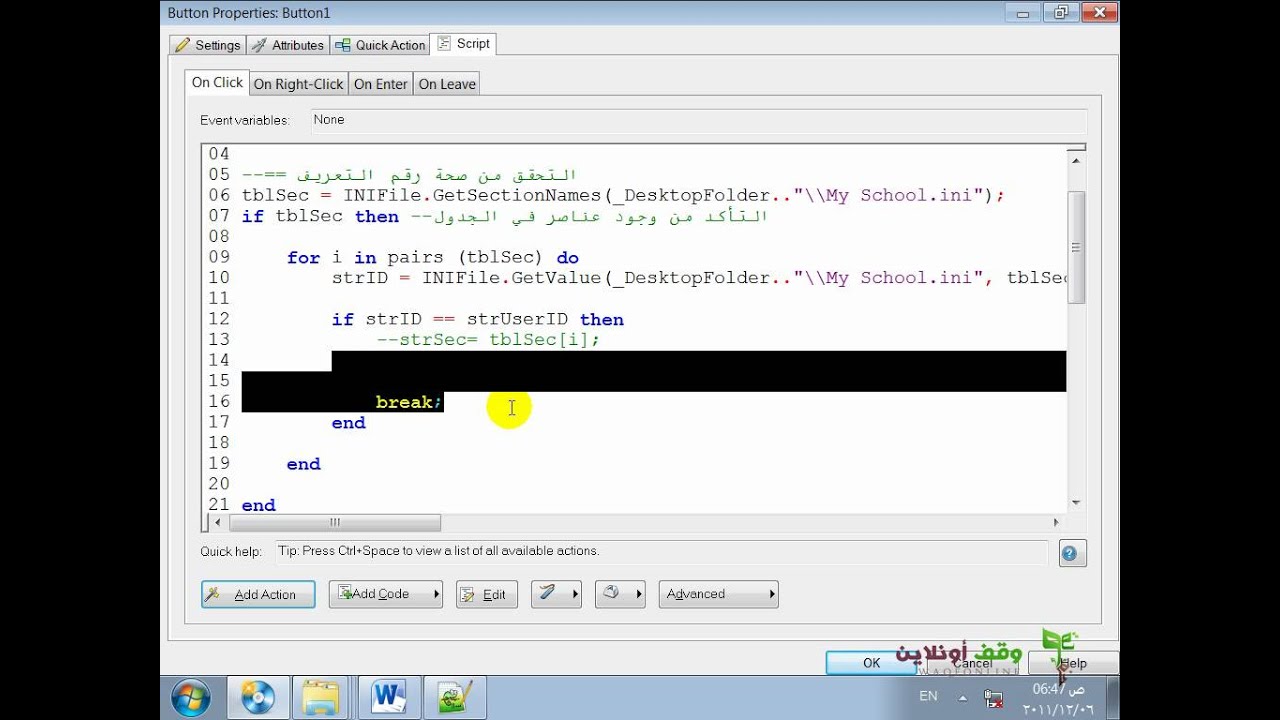1280x720 pixels.
Task: Open the Add Code dropdown menu
Action: [x=385, y=594]
